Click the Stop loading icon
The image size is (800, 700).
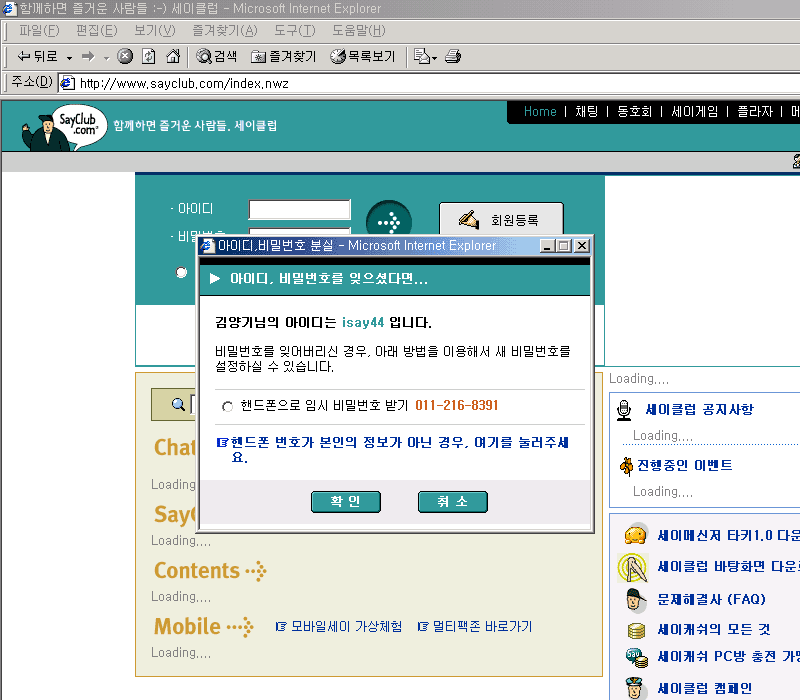[125, 56]
